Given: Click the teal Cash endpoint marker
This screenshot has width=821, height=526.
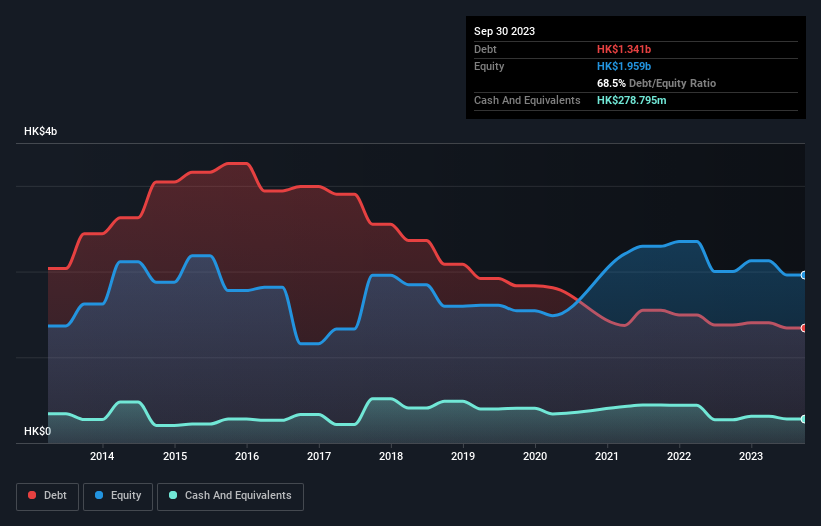Looking at the screenshot, I should 804,419.
